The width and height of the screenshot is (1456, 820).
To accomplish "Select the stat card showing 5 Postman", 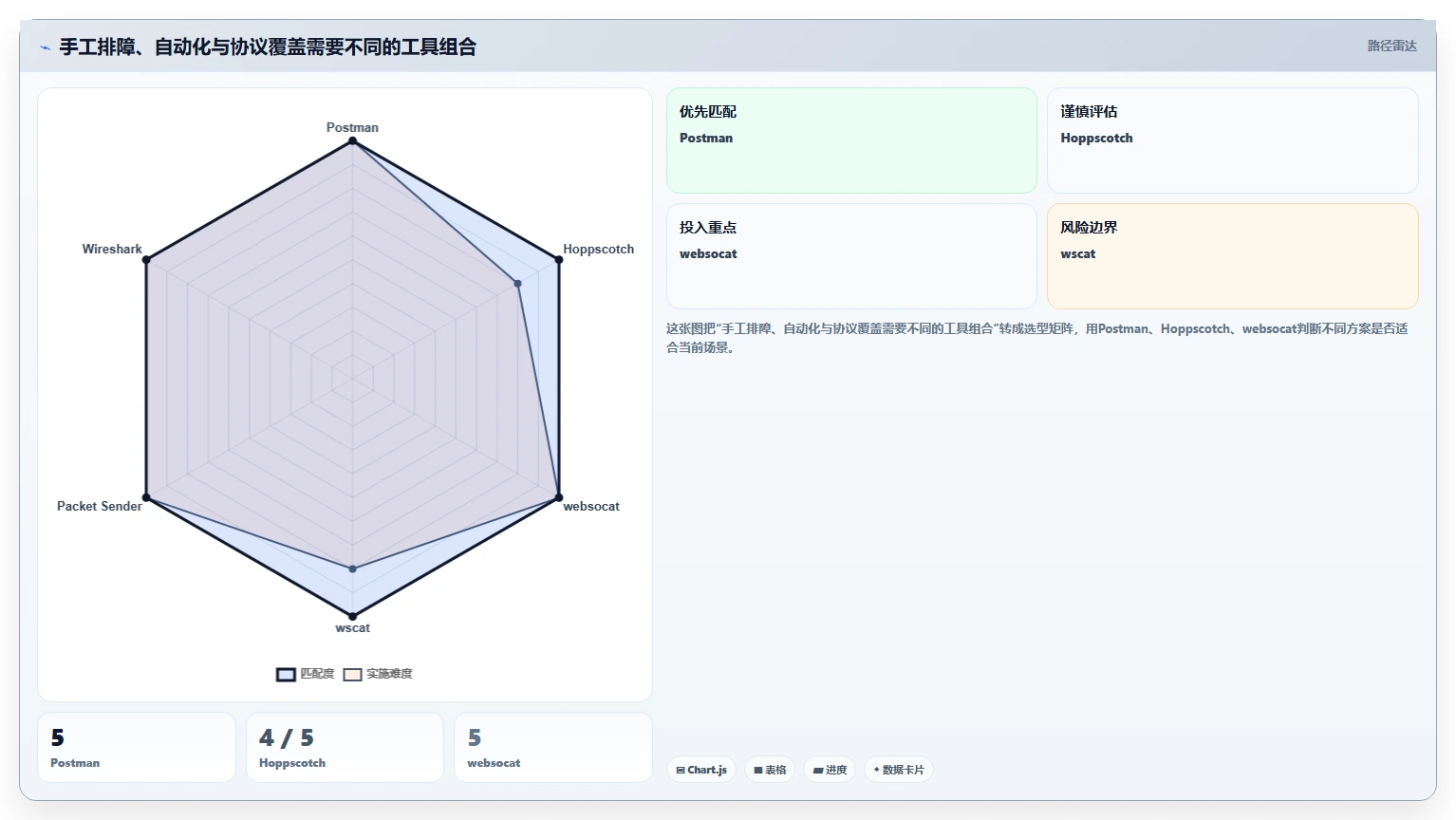I will pos(137,748).
